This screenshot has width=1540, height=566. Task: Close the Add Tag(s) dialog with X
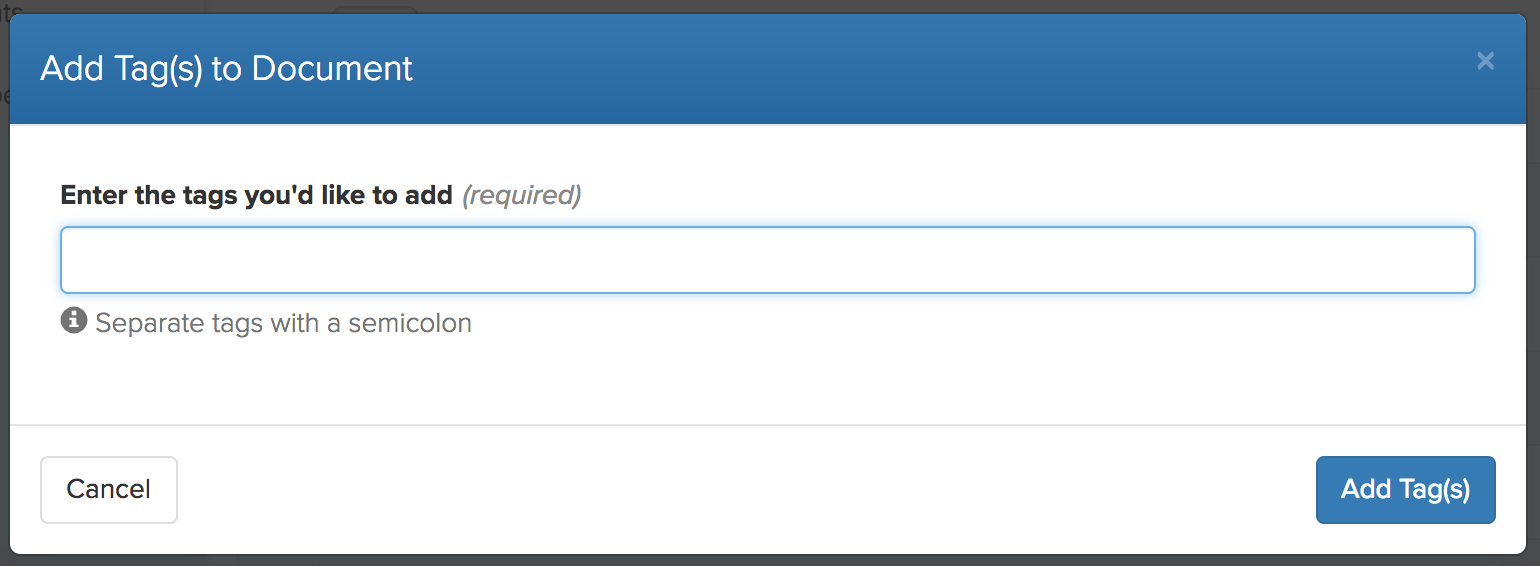coord(1485,61)
